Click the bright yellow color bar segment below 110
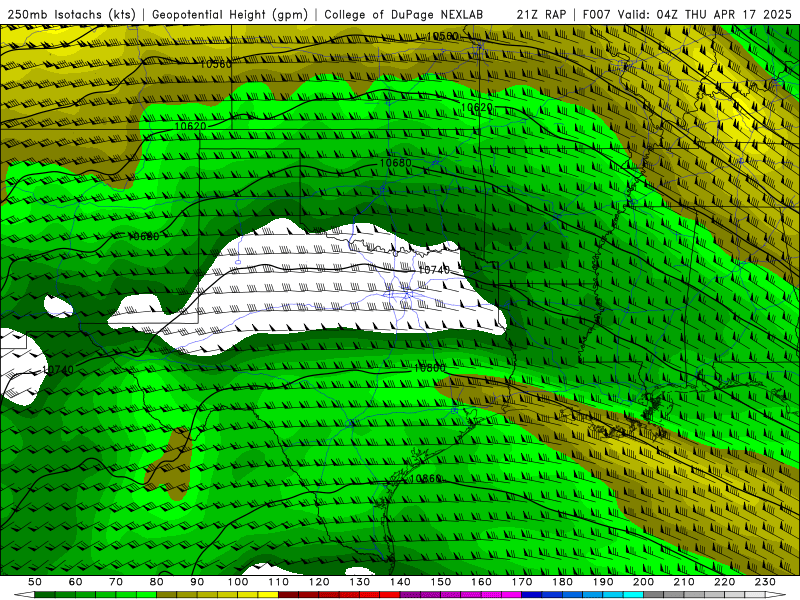The width and height of the screenshot is (800, 600). pos(268,595)
